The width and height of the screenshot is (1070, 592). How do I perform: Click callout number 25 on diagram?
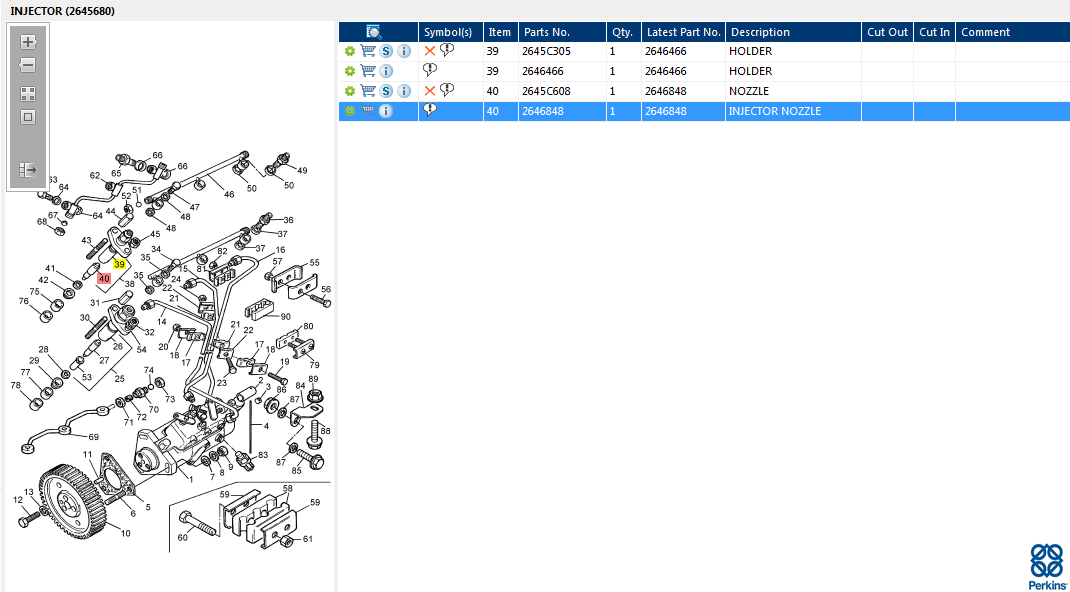[x=119, y=377]
